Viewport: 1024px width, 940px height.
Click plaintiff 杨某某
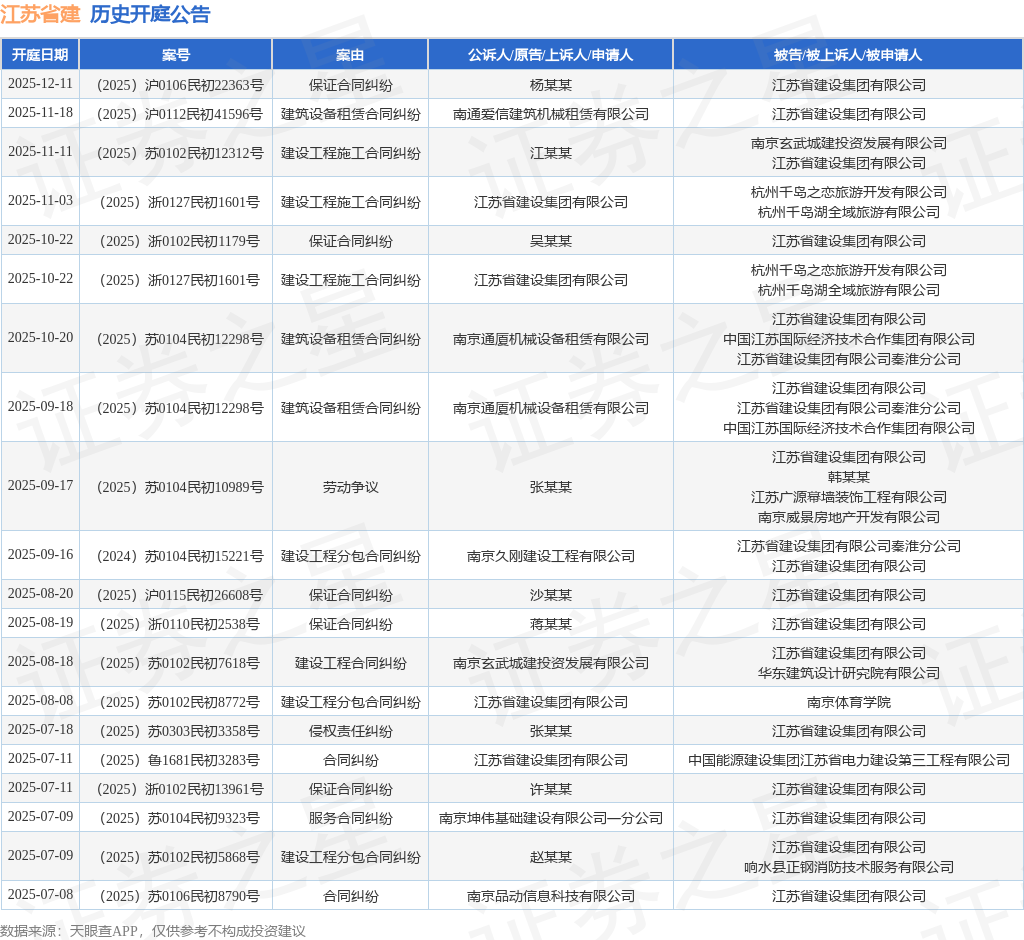551,86
